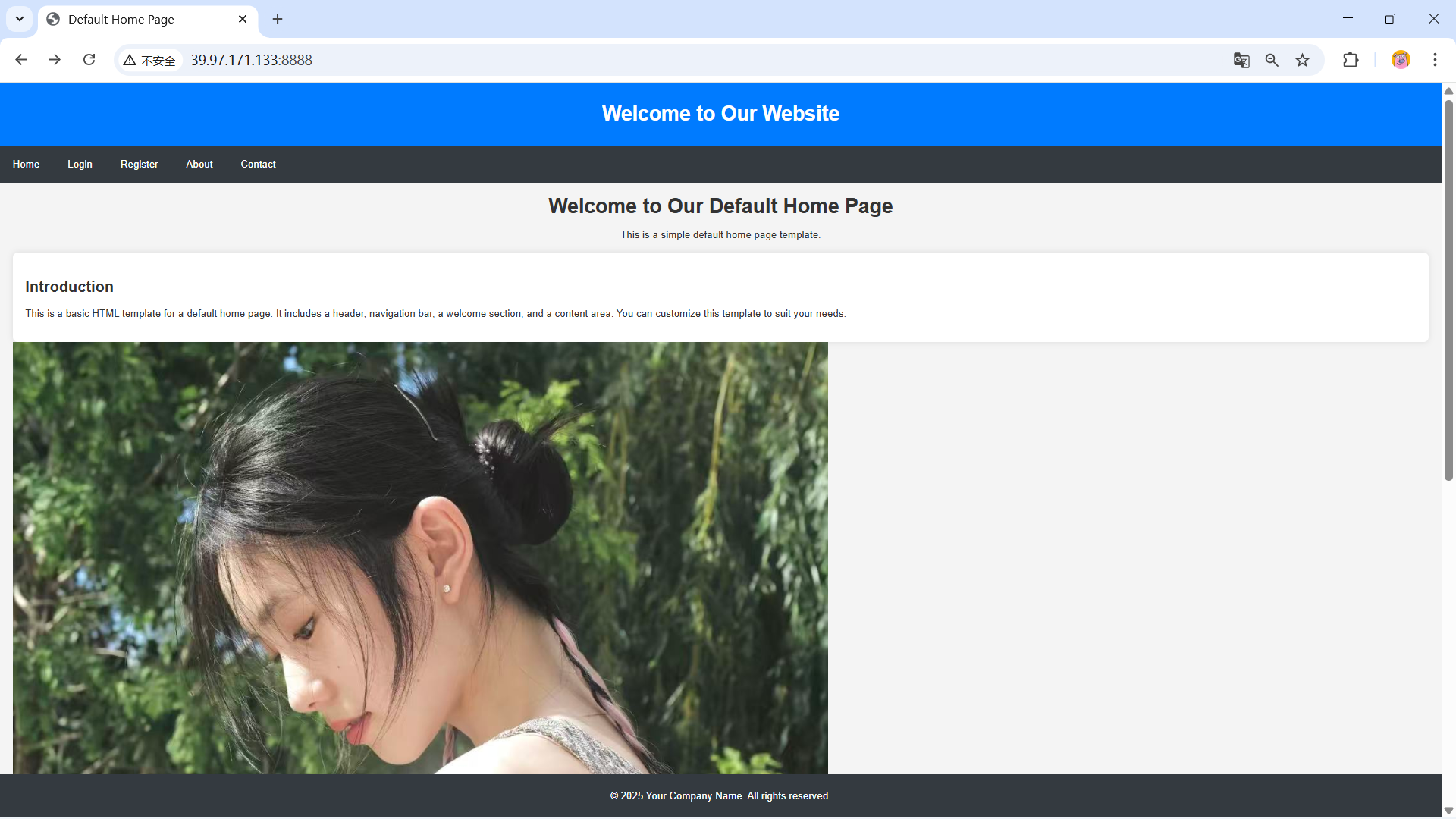Open the Login nav link

80,164
